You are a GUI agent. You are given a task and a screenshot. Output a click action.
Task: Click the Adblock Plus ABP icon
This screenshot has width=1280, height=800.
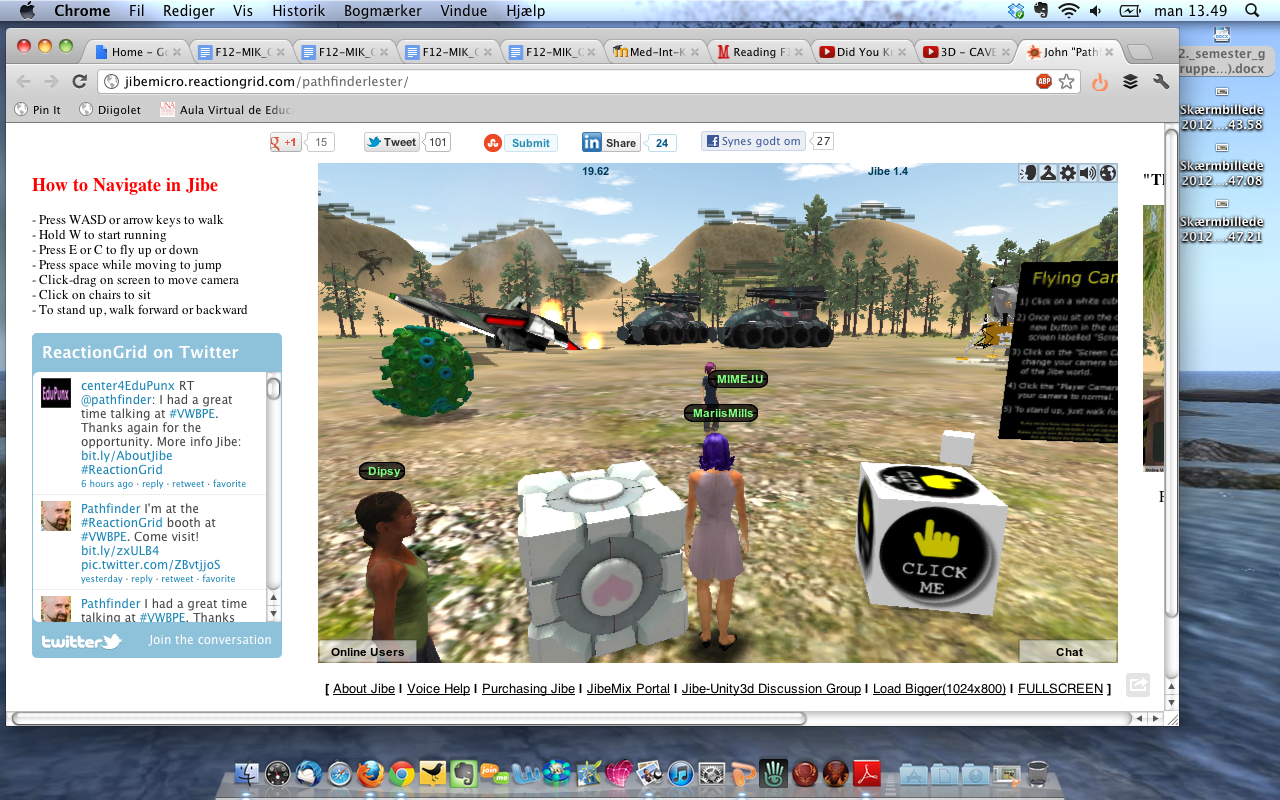(1044, 82)
